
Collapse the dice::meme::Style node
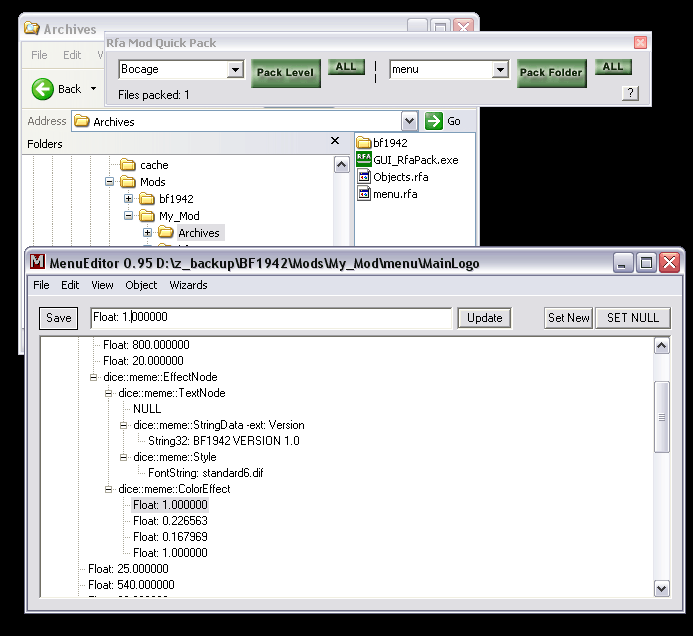[123, 457]
